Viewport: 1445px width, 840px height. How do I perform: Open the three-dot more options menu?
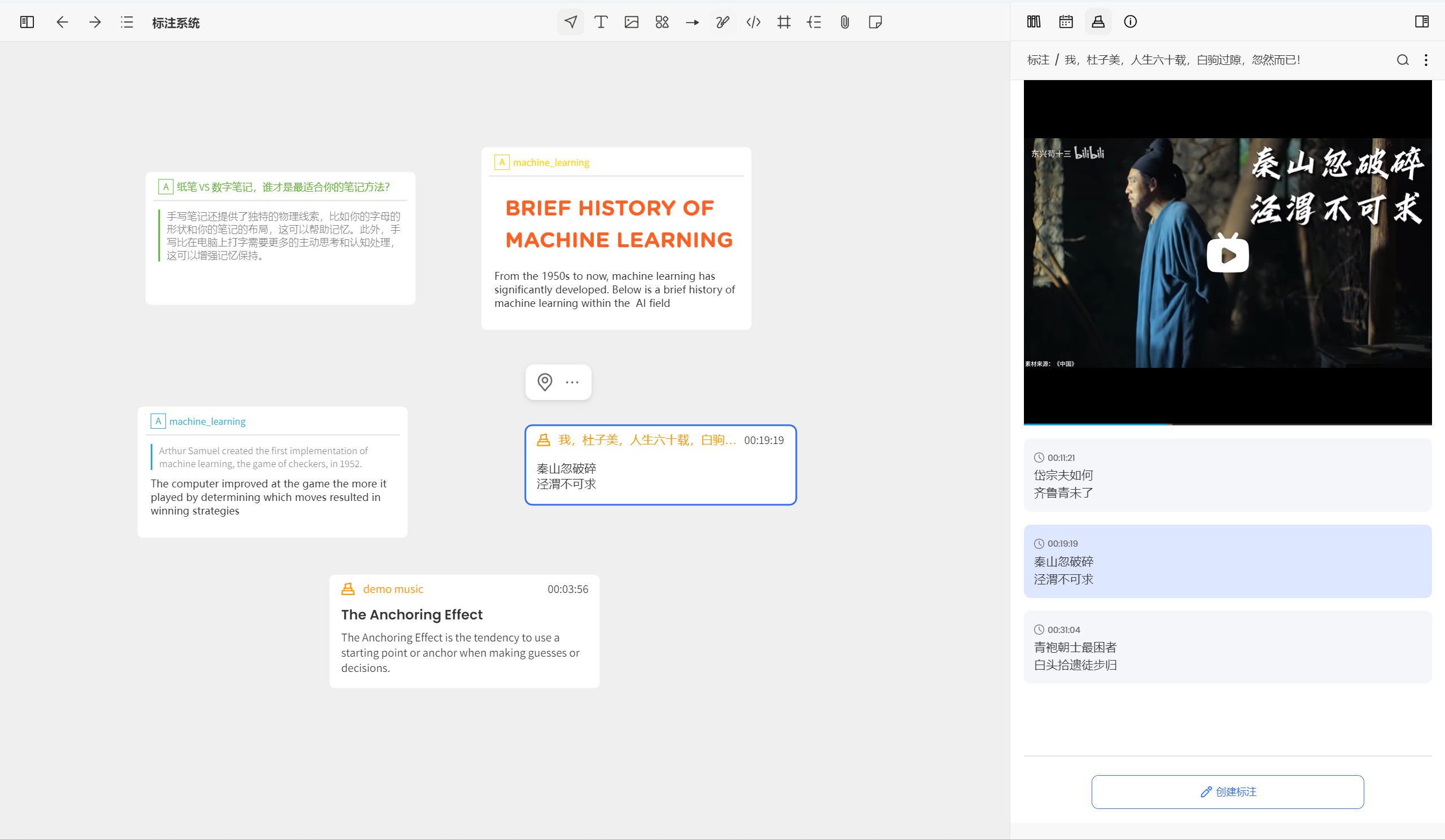point(1426,60)
